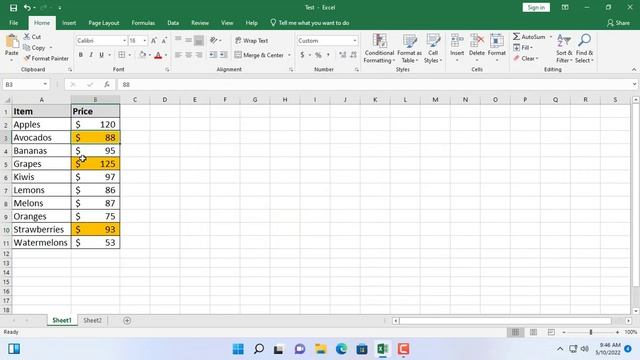Toggle align text left
Image resolution: width=640 pixels, height=360 pixels.
click(x=178, y=55)
